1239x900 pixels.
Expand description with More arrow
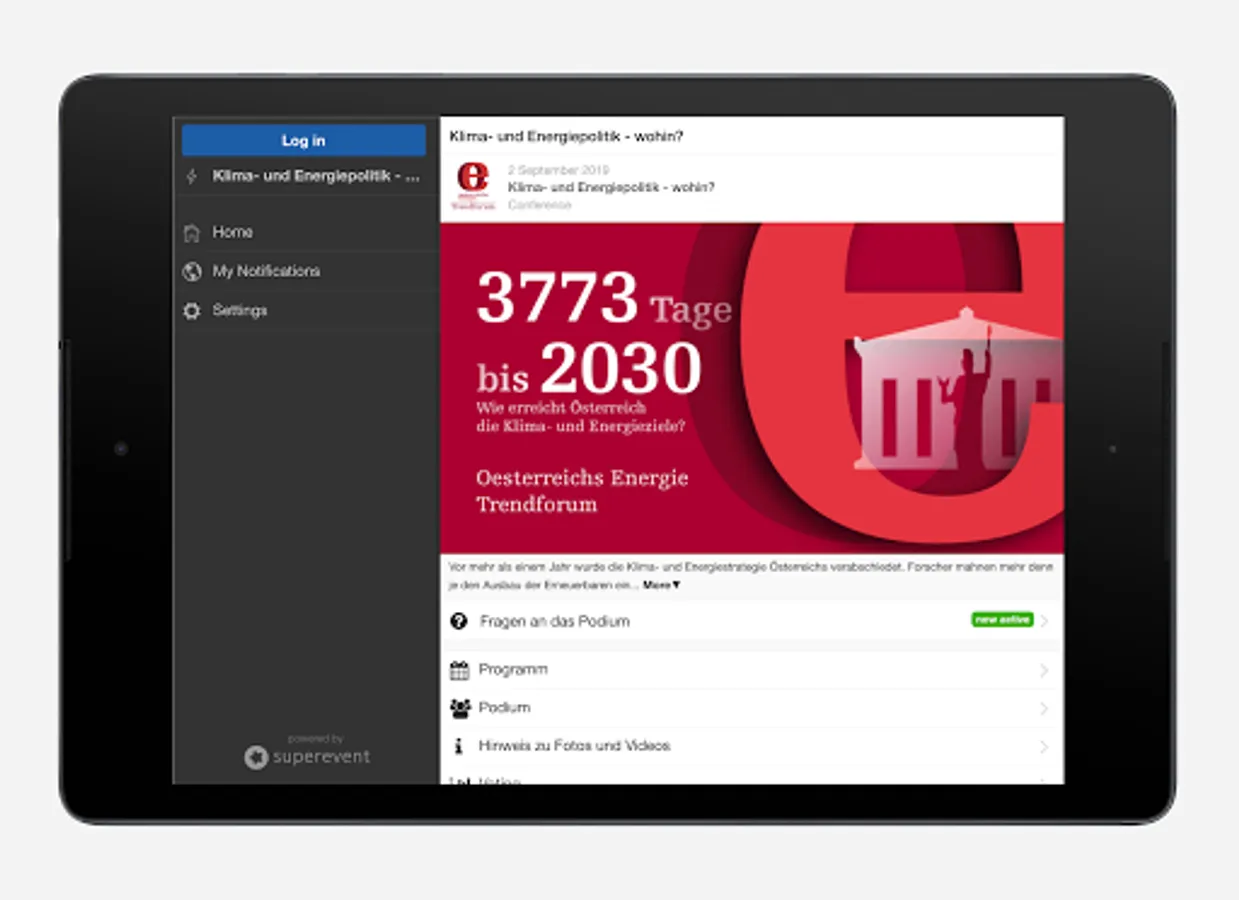click(x=661, y=585)
